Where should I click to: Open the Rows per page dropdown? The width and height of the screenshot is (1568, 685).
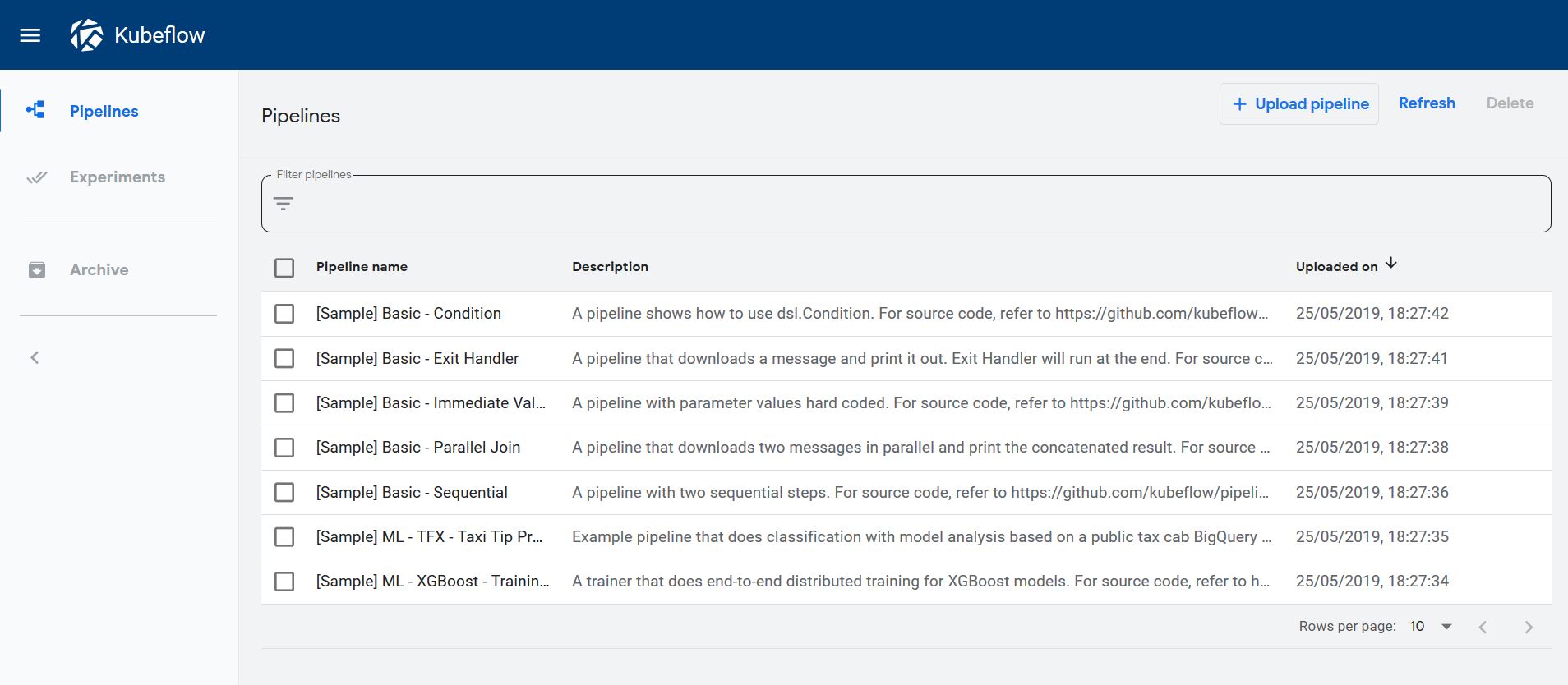coord(1431,627)
